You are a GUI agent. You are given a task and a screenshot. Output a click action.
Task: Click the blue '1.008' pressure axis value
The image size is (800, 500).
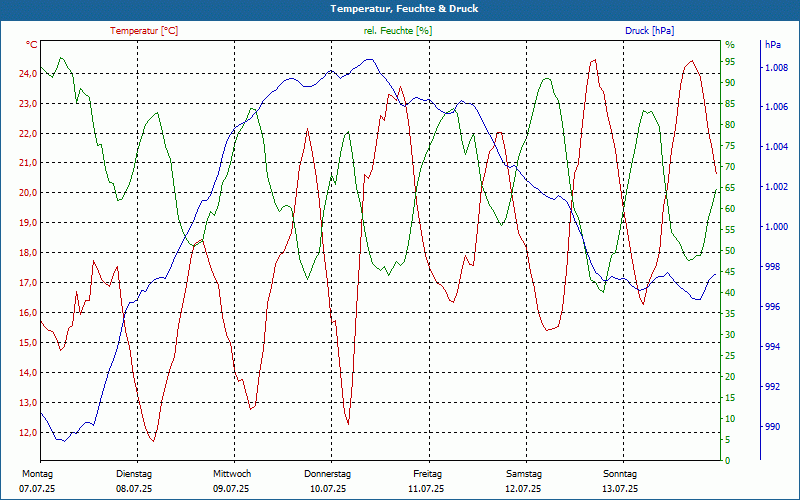click(777, 67)
